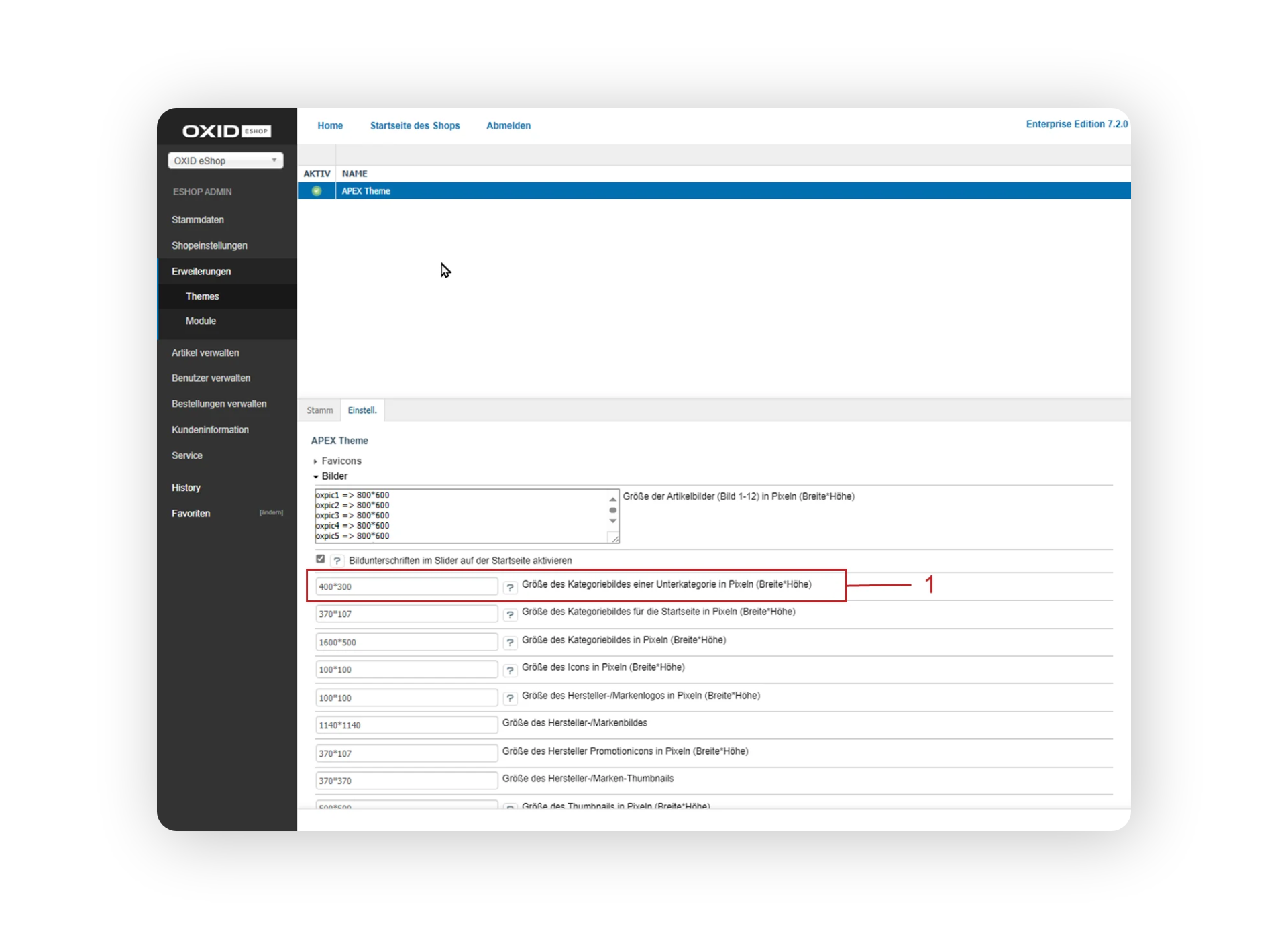Screen dimensions: 1288x939
Task: Open Artikel verwalten in the sidebar
Action: pyautogui.click(x=205, y=353)
